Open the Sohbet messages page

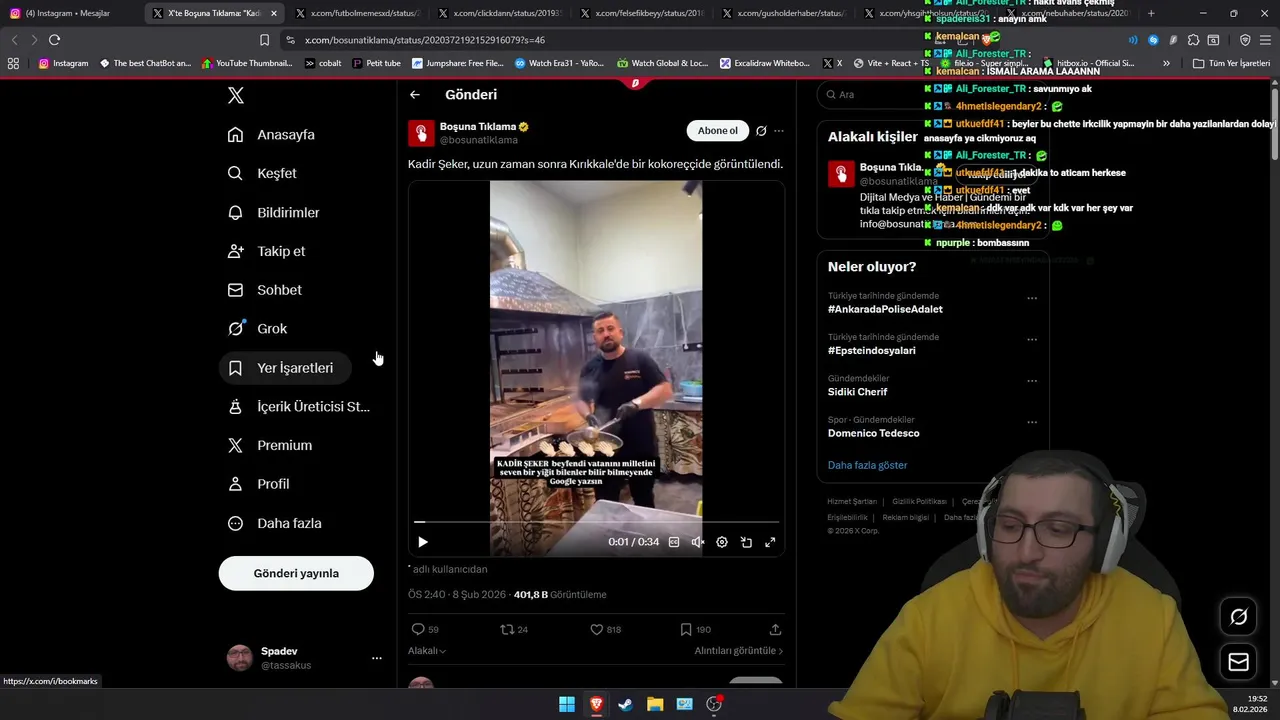pos(265,290)
